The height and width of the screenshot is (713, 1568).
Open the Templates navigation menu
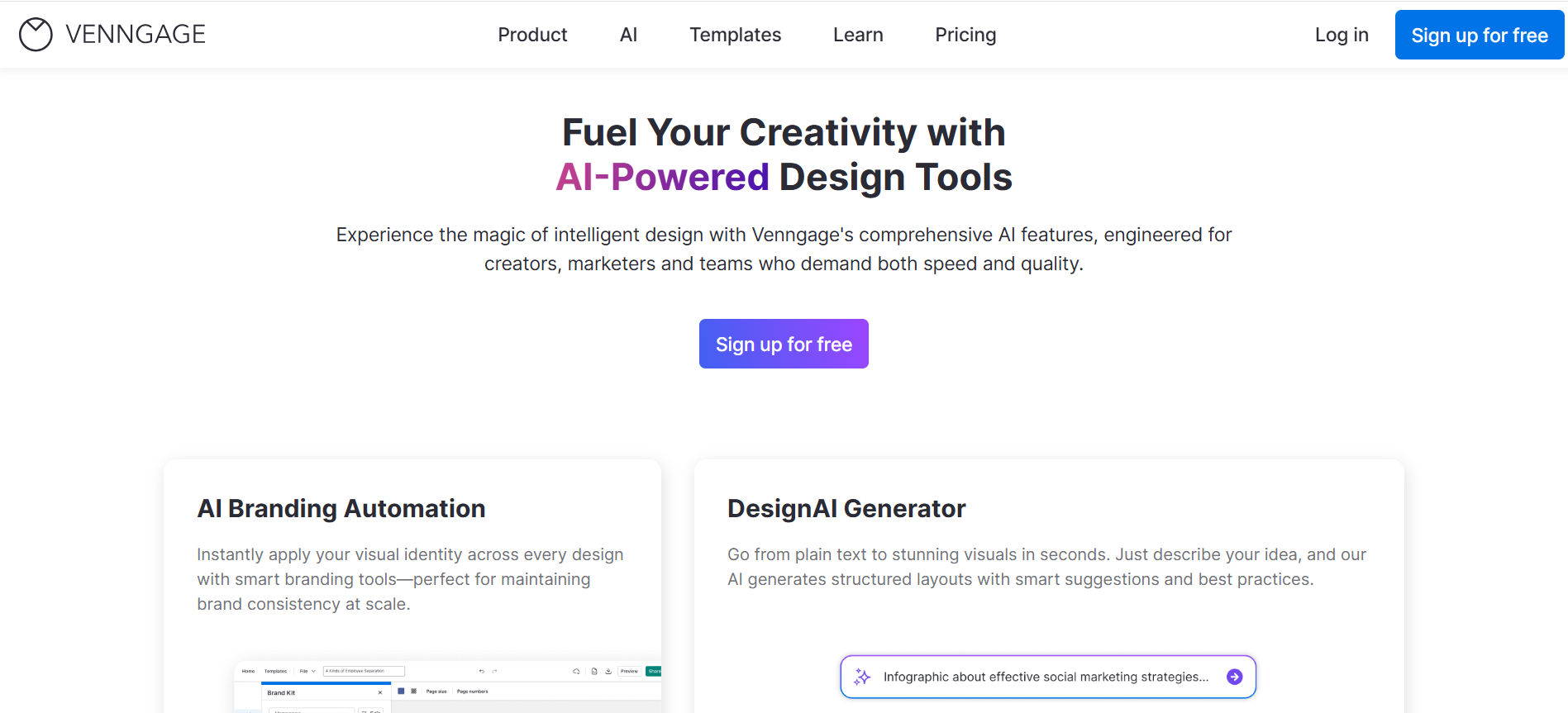[x=735, y=35]
